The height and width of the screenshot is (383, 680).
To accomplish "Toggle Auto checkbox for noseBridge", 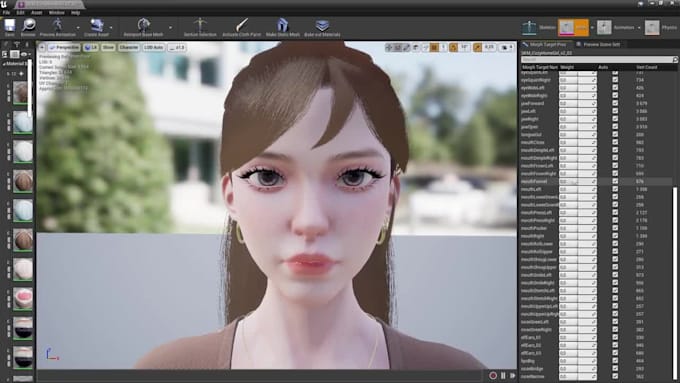I will [x=615, y=369].
